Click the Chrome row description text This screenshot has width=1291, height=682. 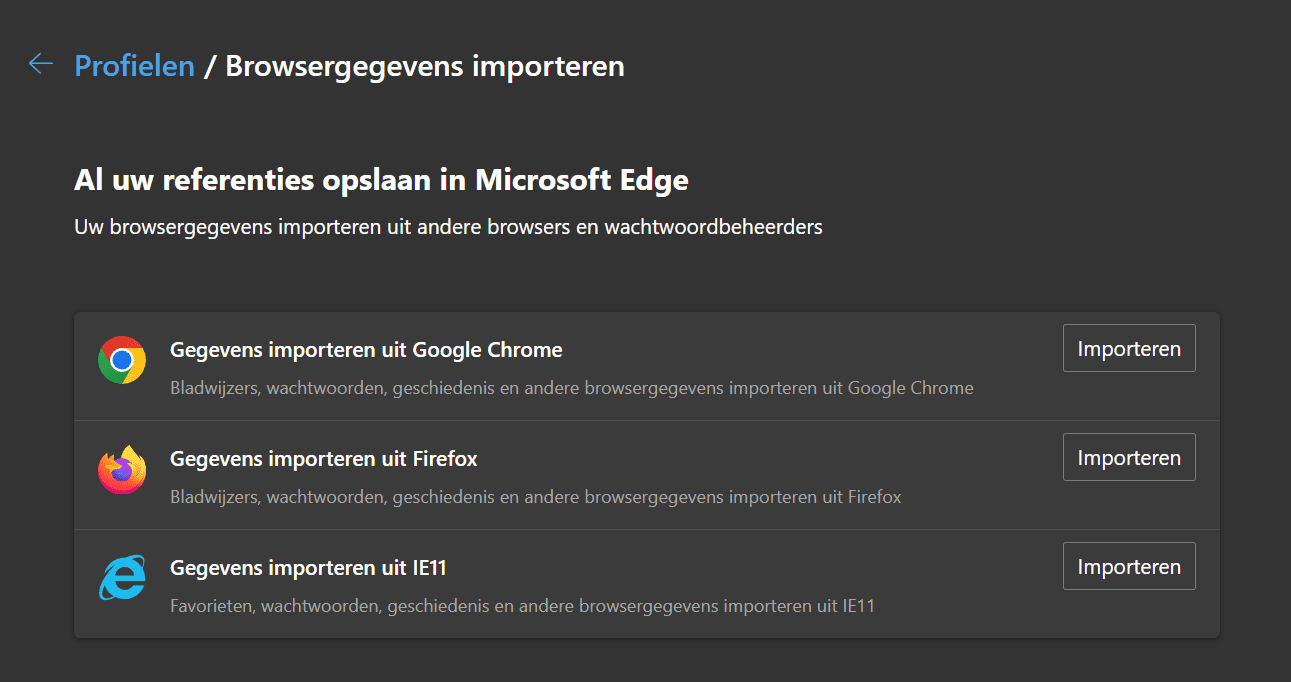point(572,388)
